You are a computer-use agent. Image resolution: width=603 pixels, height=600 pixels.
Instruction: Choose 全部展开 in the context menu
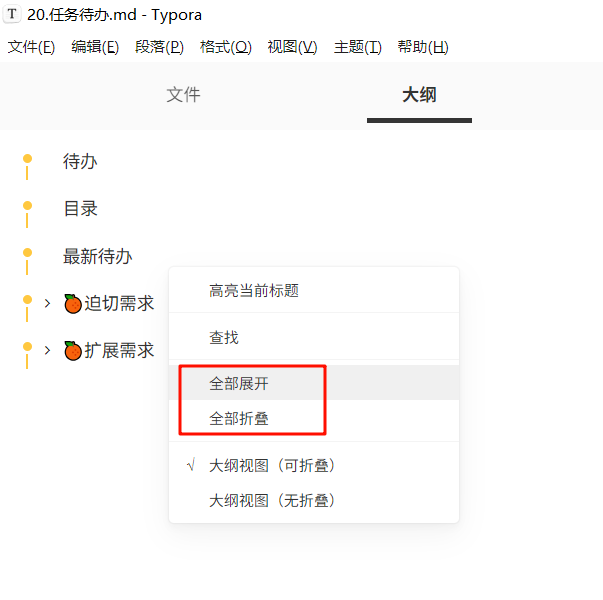[314, 383]
